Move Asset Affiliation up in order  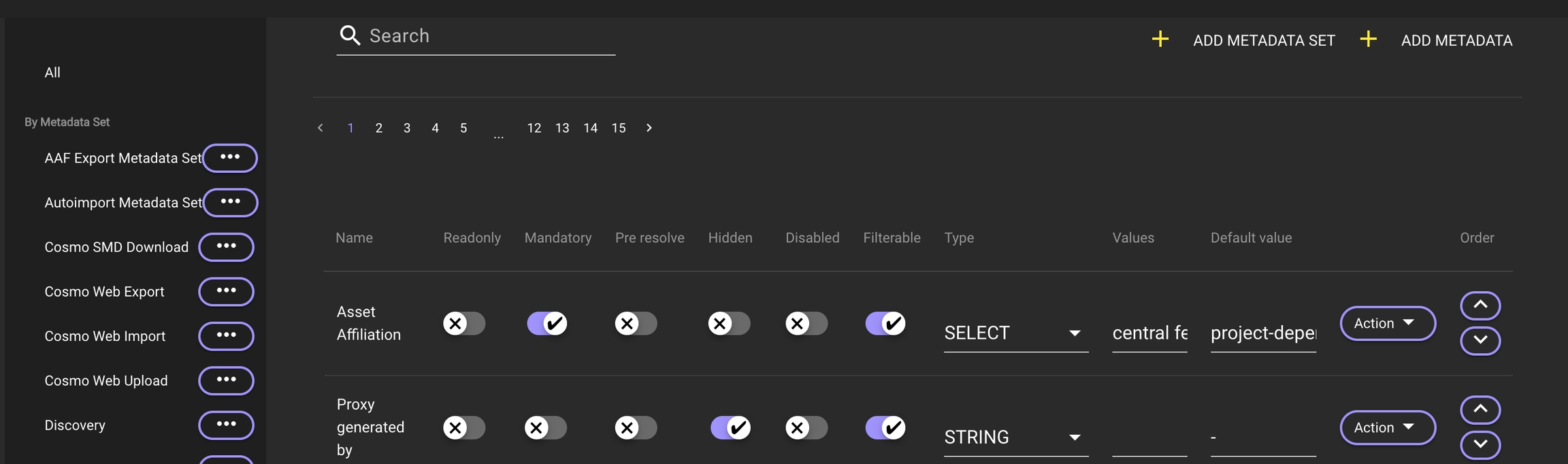(x=1480, y=305)
